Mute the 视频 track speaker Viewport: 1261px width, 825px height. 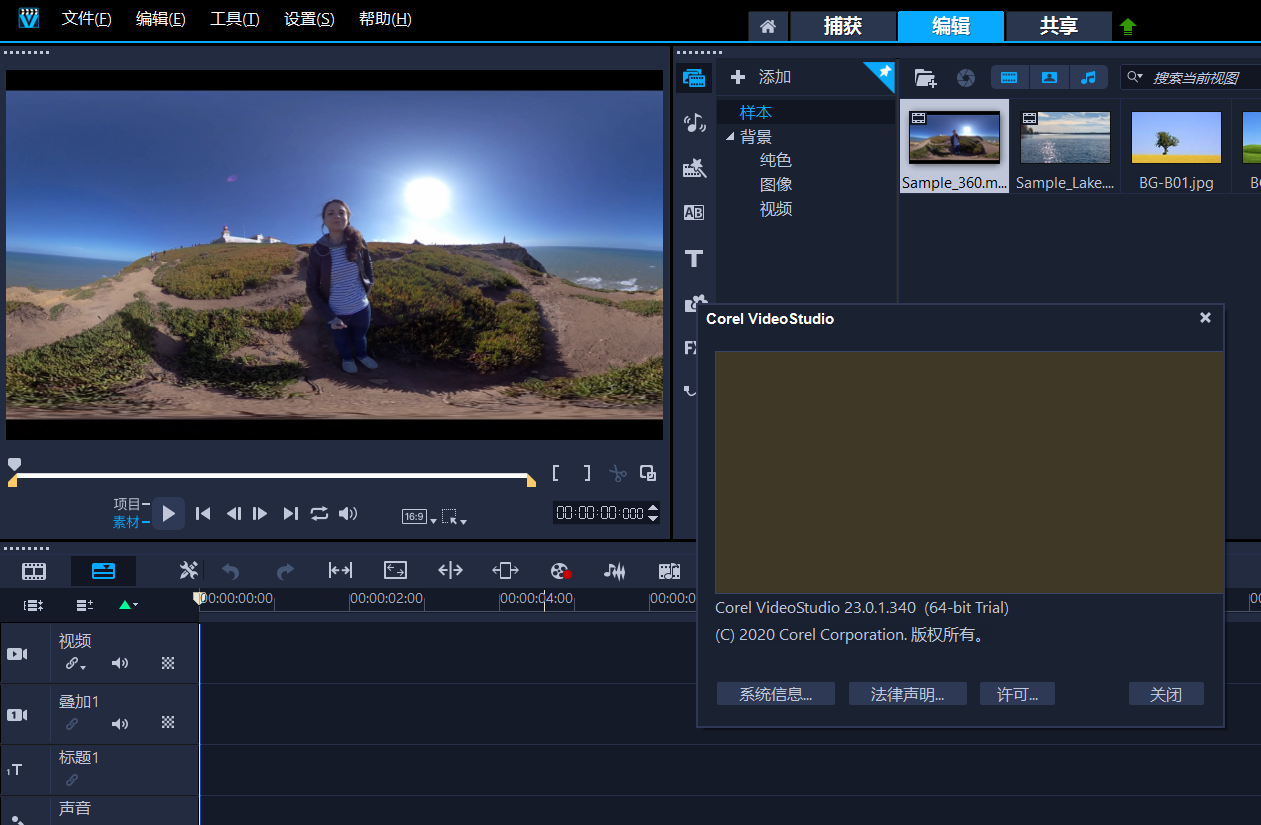[x=120, y=663]
